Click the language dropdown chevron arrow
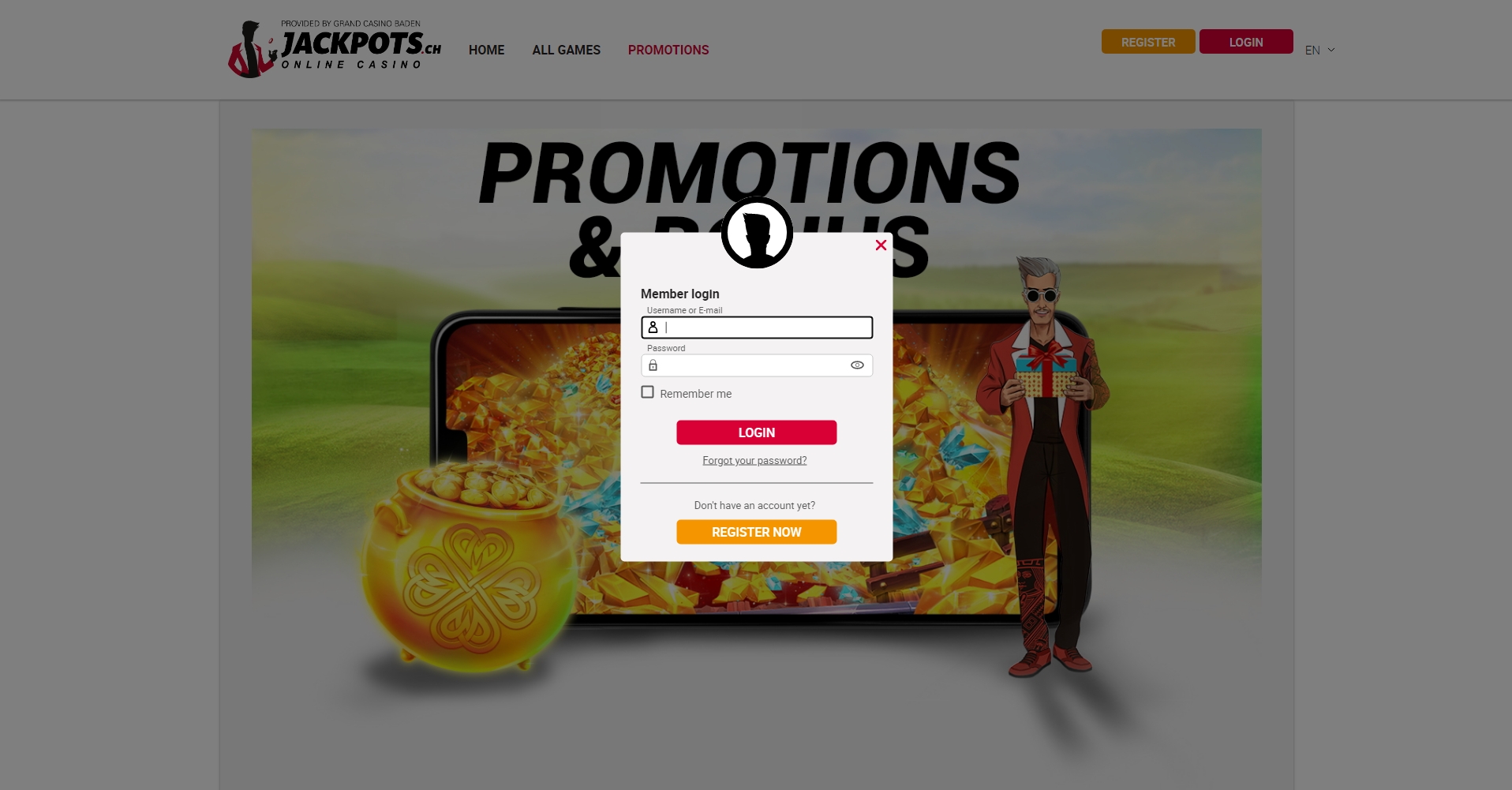 pos(1331,50)
